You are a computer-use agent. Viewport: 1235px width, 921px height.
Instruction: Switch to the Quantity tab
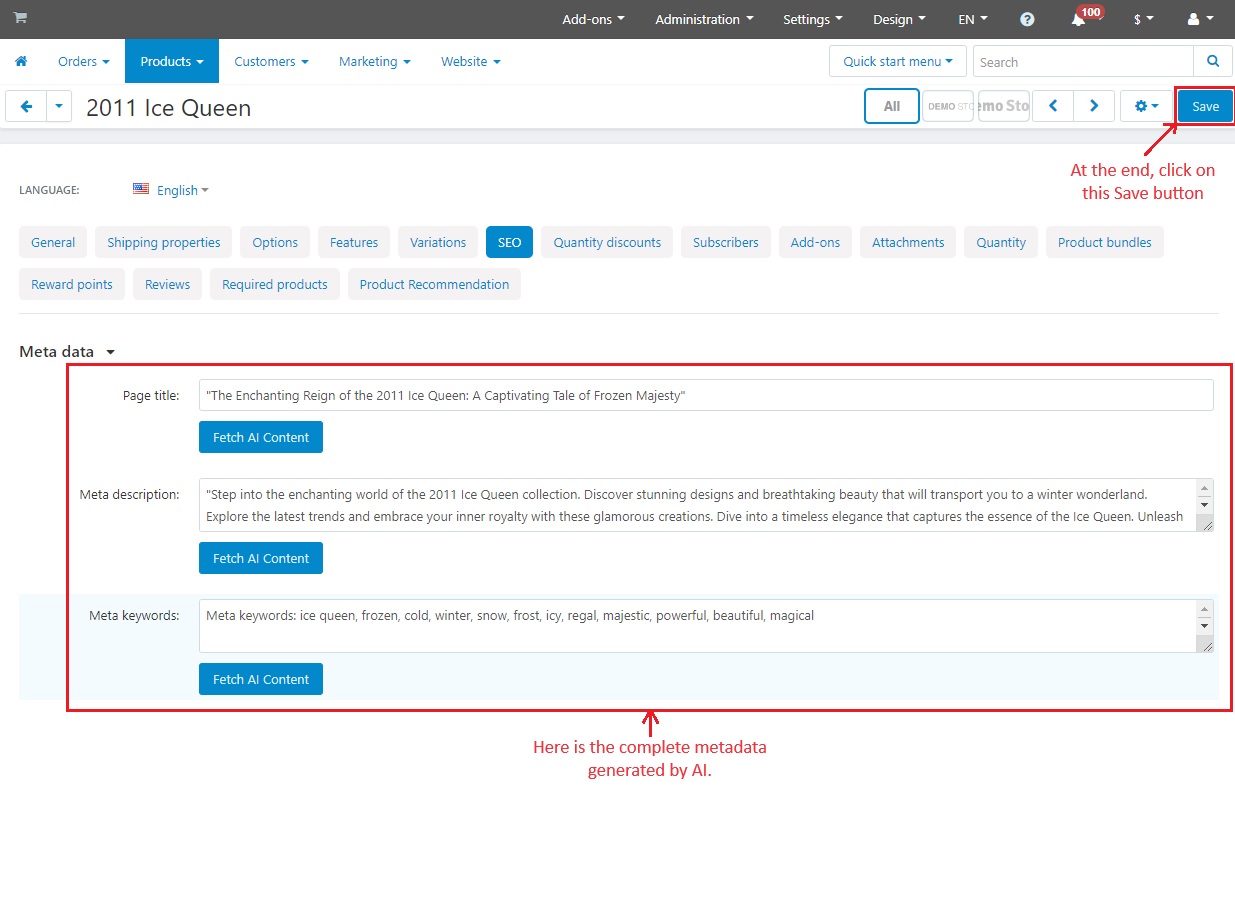1001,242
